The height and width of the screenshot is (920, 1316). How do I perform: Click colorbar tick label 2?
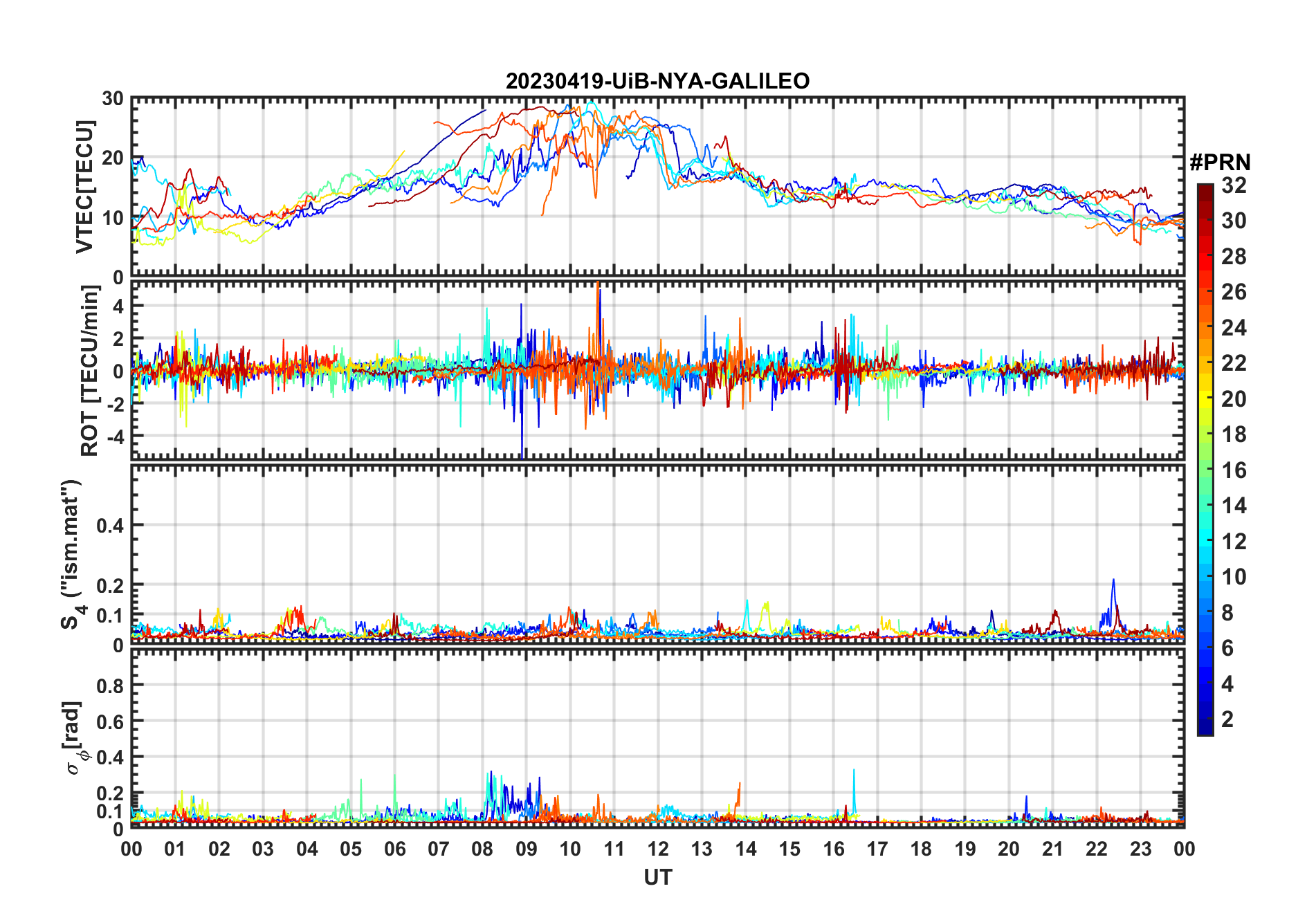[x=1227, y=719]
